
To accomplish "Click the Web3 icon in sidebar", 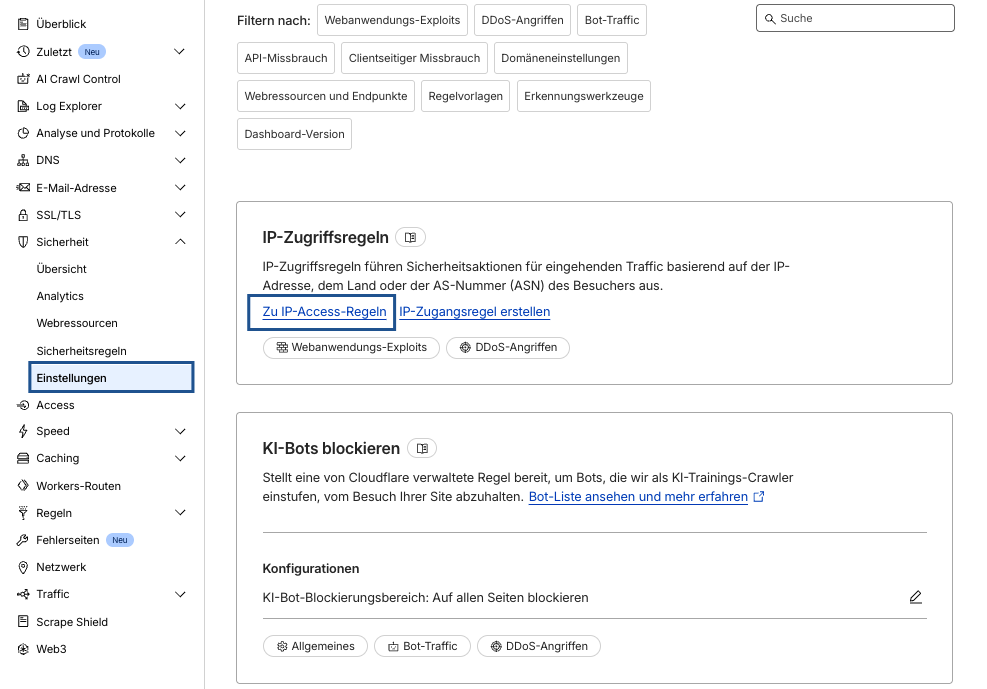I will click(23, 649).
